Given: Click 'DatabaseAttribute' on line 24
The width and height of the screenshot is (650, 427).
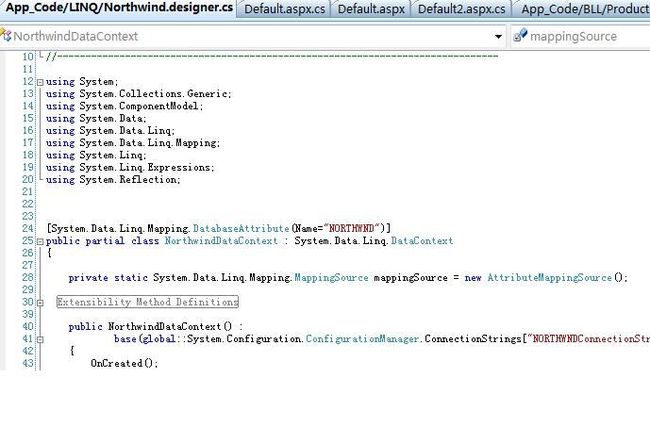Looking at the screenshot, I should tap(241, 228).
